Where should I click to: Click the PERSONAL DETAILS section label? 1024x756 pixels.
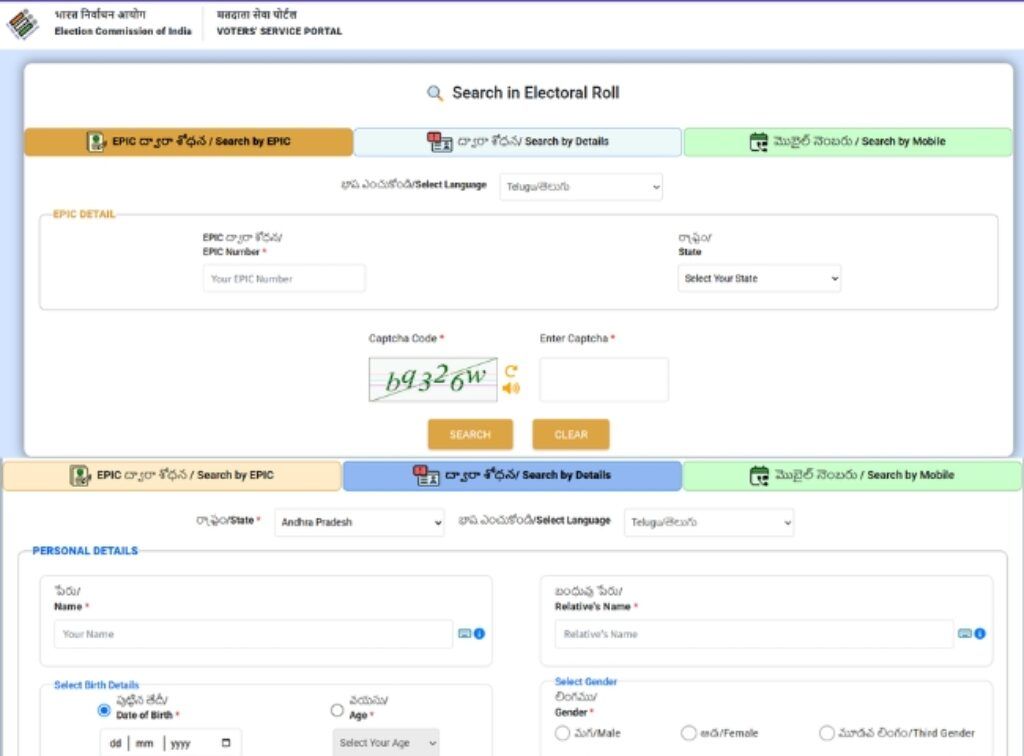pyautogui.click(x=85, y=551)
